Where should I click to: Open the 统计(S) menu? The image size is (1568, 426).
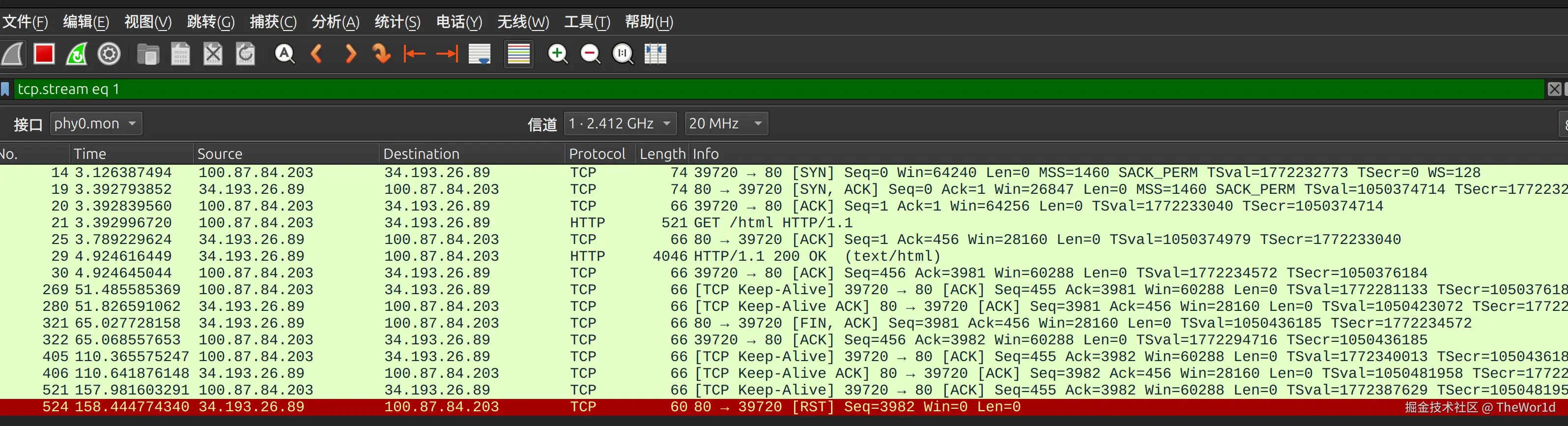point(397,23)
